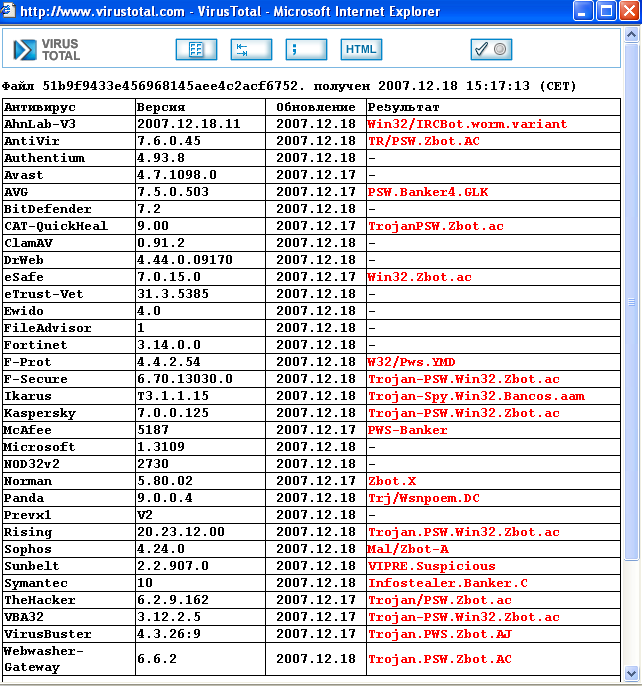Click result 'PSW.Banker4.GLK'
This screenshot has height=686, width=642.
click(428, 192)
